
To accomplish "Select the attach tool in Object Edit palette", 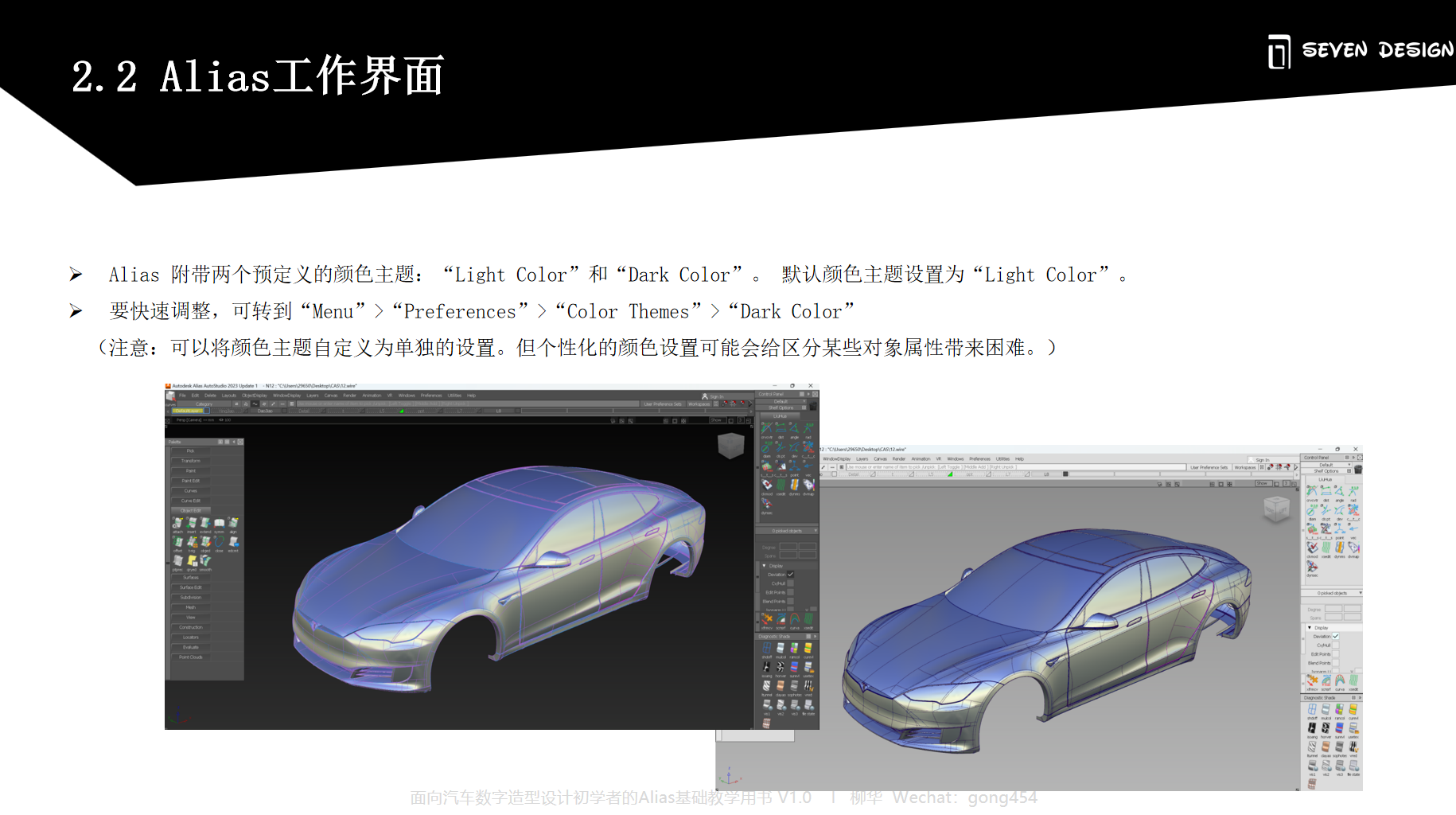I will 177,524.
